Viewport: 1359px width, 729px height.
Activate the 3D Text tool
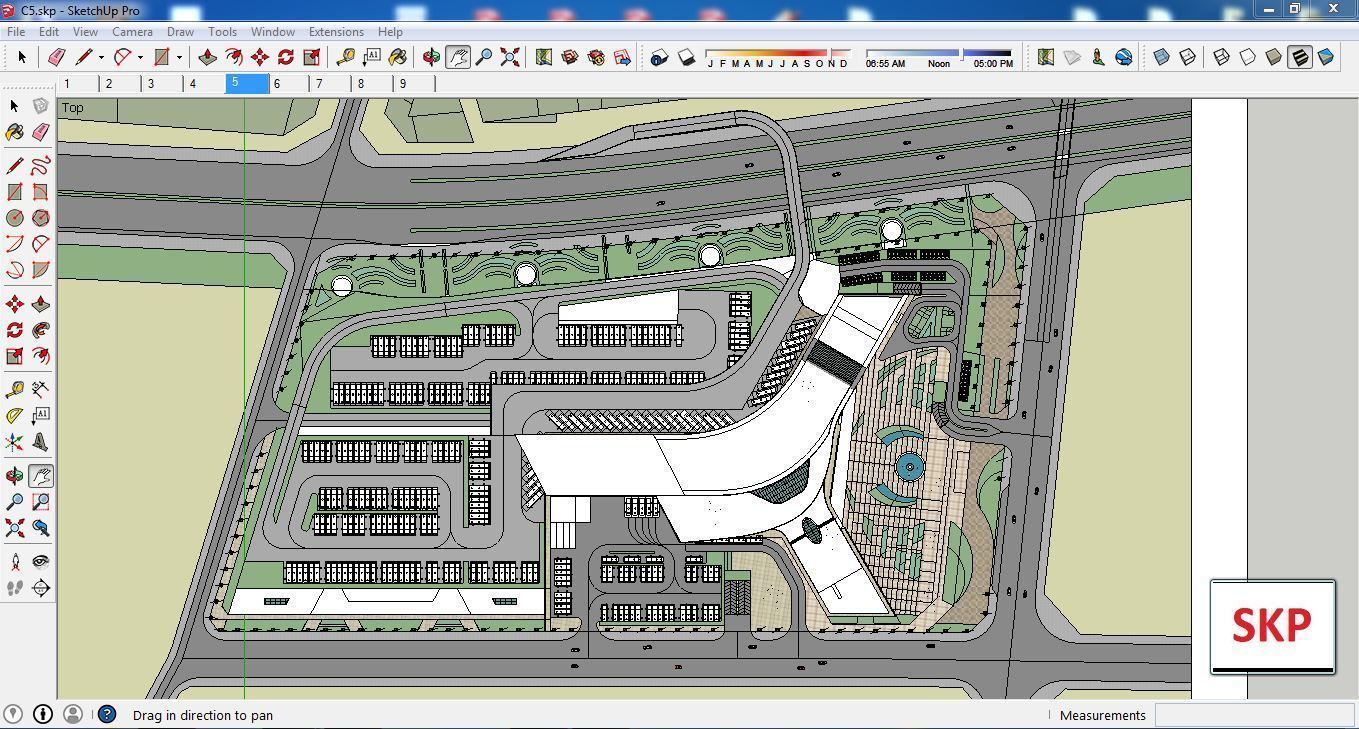pos(40,441)
